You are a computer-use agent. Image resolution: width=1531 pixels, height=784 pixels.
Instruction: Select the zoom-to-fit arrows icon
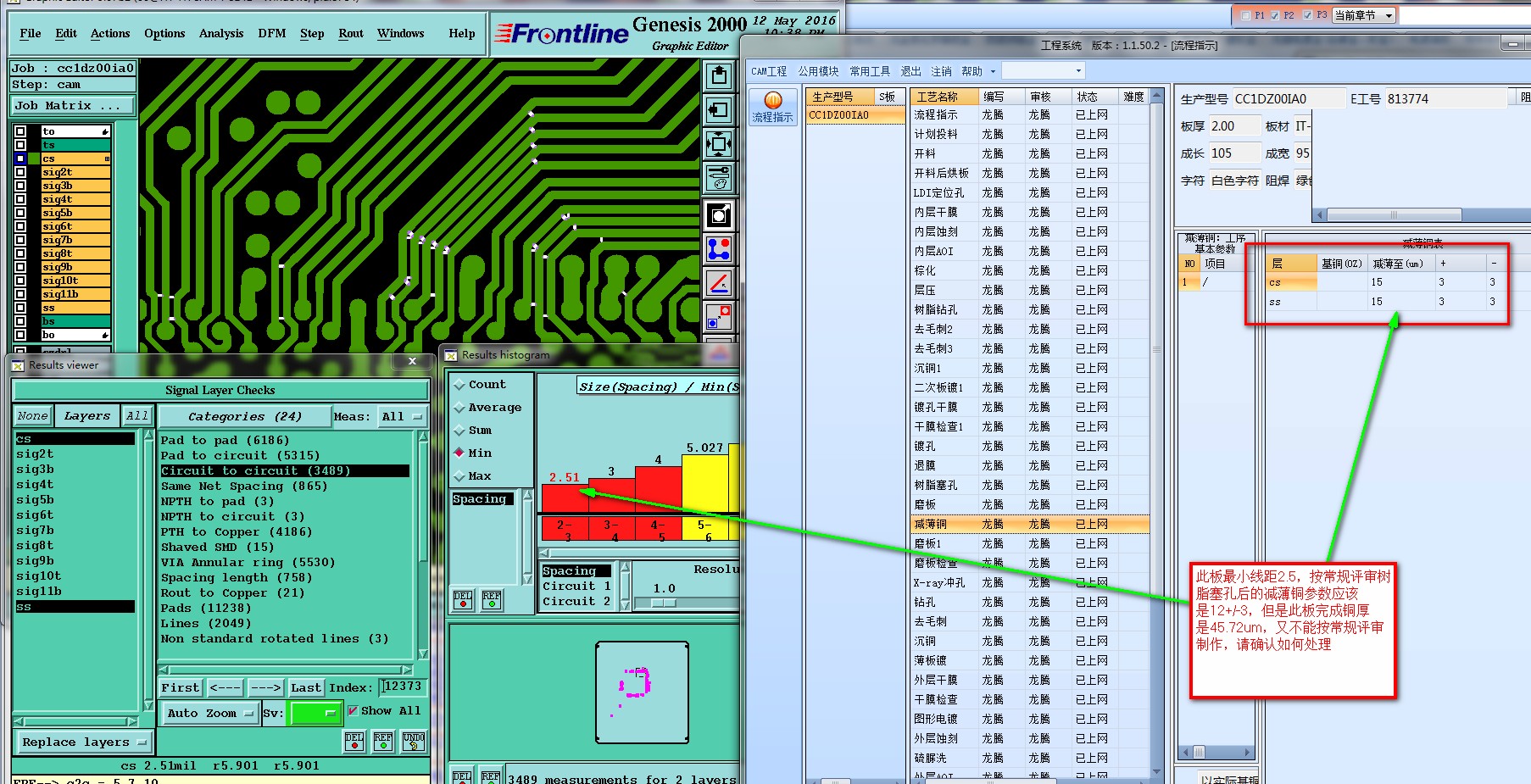719,144
